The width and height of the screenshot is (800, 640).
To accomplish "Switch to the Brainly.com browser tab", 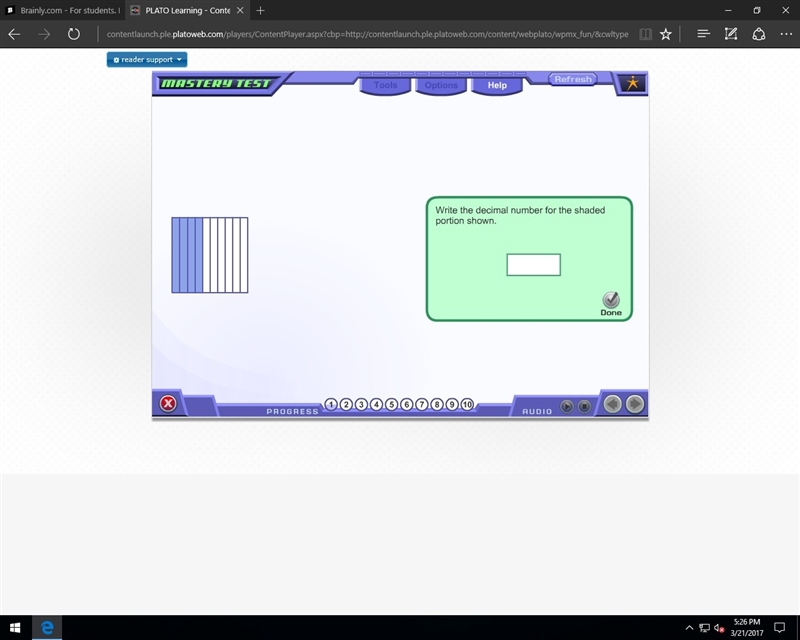I will [63, 10].
